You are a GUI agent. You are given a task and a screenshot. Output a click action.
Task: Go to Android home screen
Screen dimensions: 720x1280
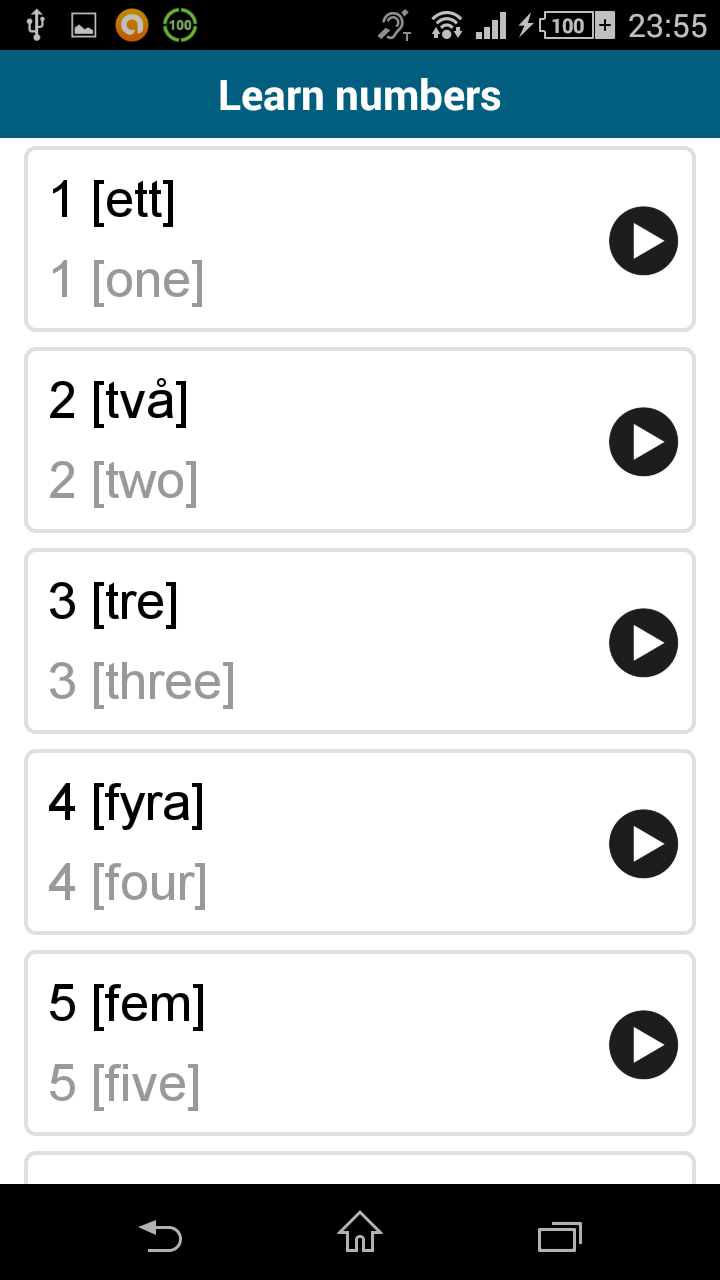tap(360, 1232)
